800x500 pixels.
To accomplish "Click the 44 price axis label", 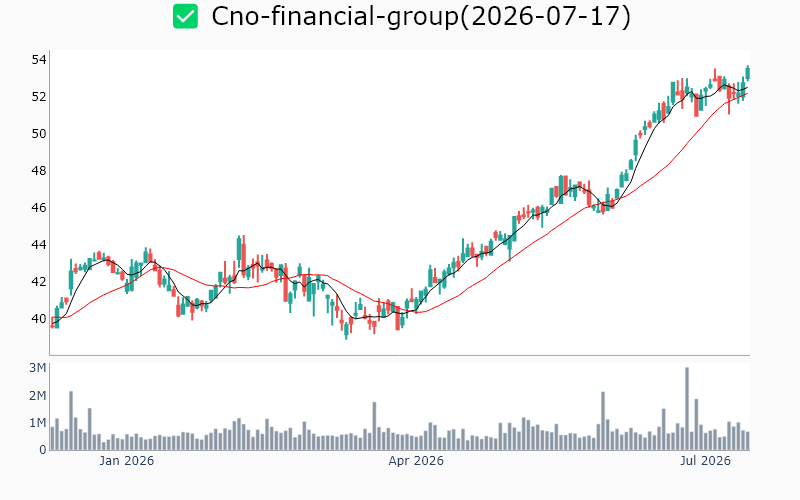I will [39, 244].
